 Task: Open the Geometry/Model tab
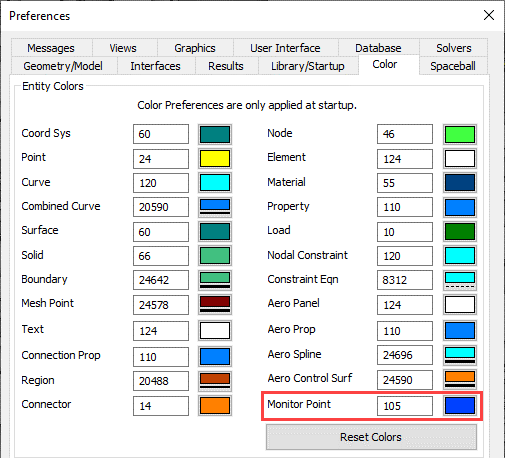pyautogui.click(x=63, y=66)
